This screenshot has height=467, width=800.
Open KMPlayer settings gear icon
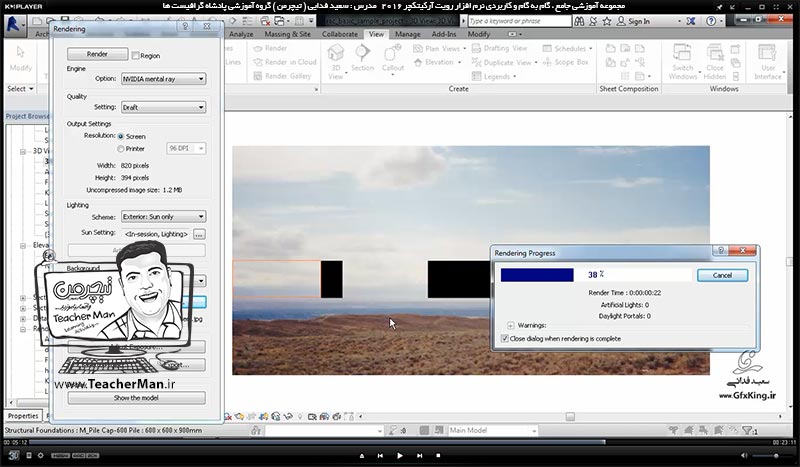41,456
